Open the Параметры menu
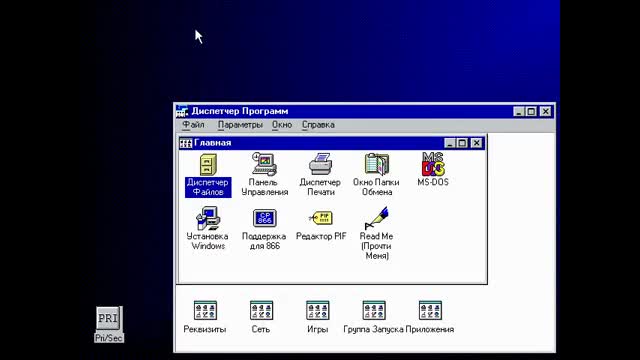640x360 pixels. [x=240, y=125]
